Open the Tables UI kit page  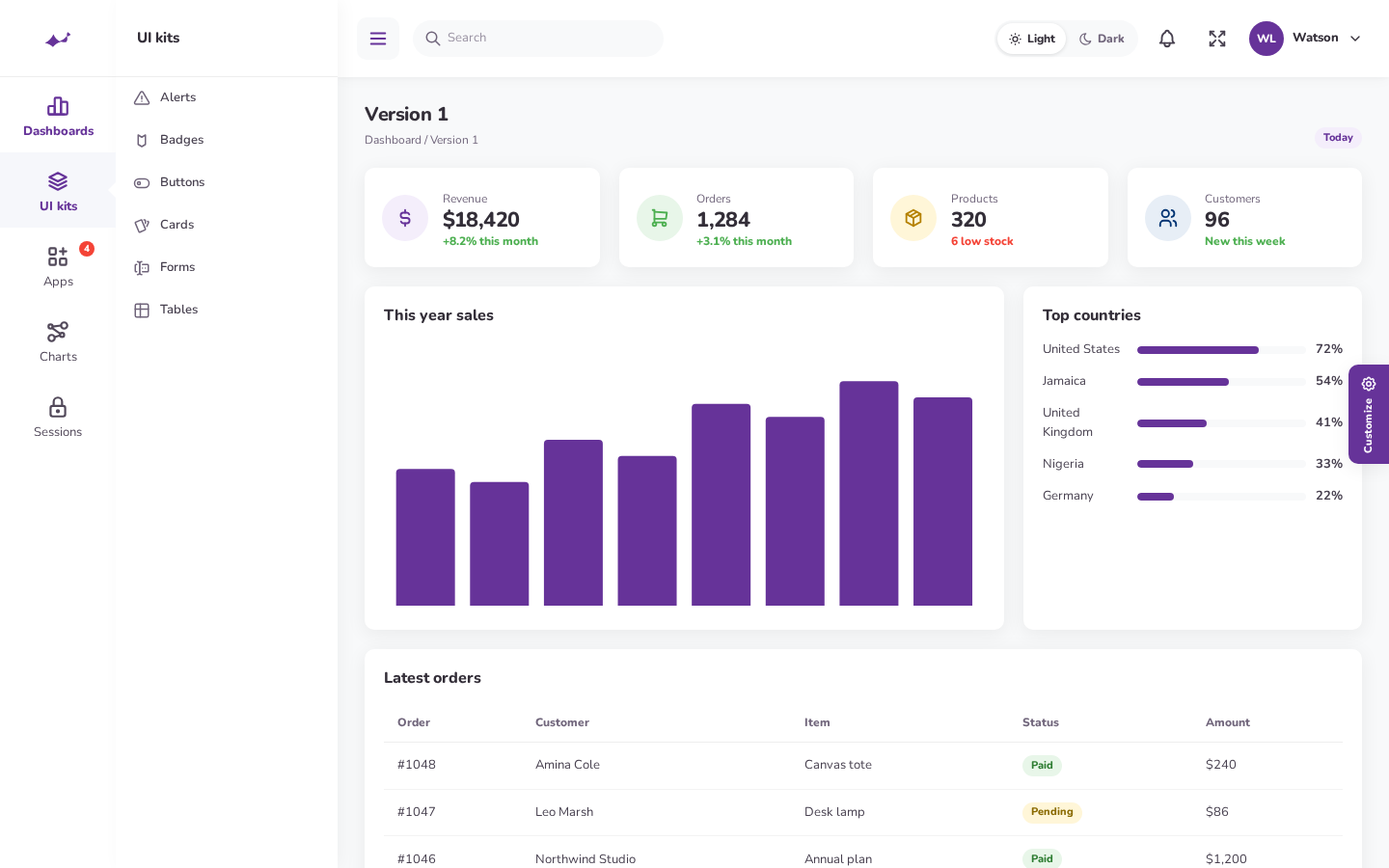click(x=227, y=310)
